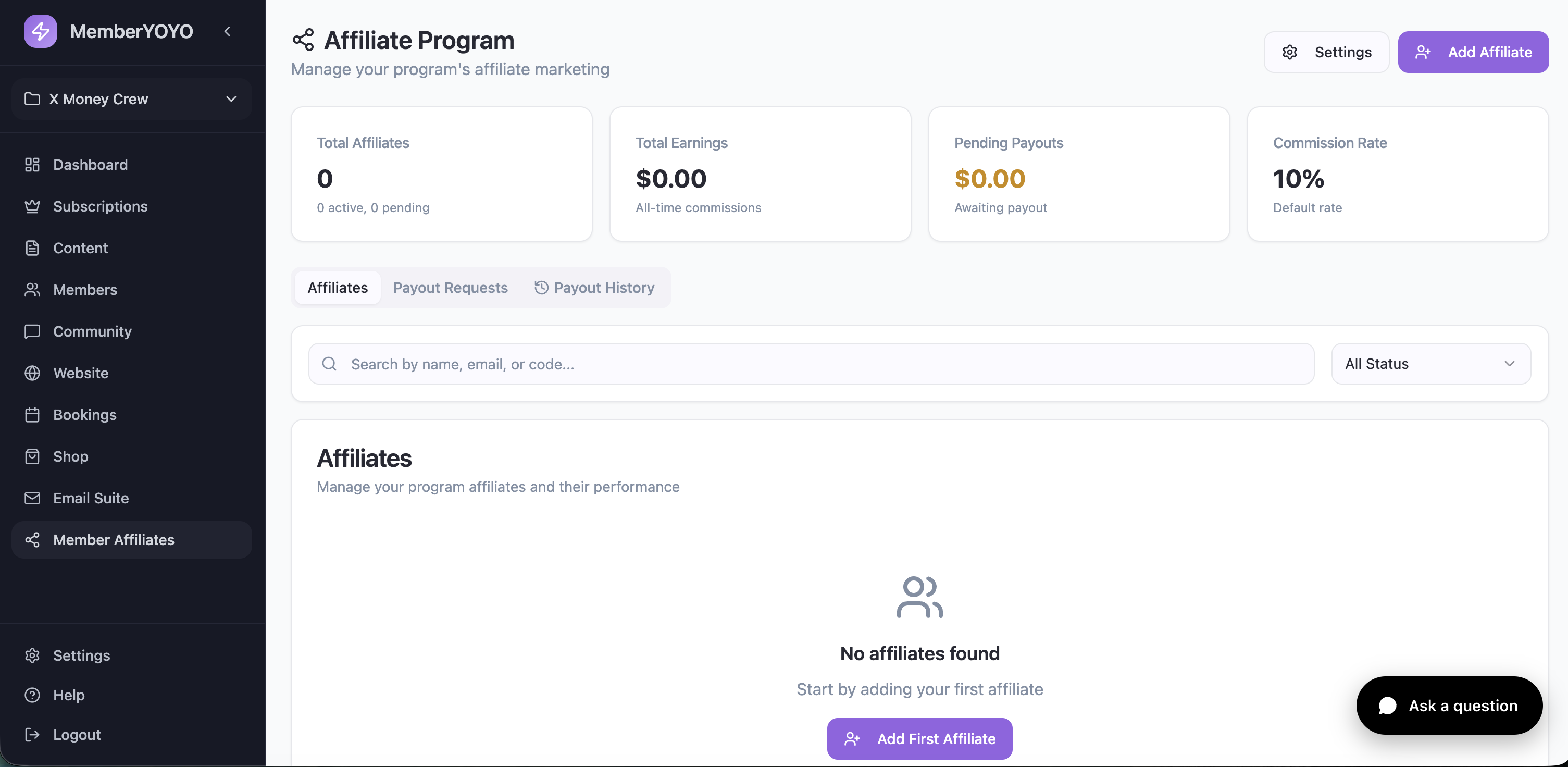
Task: Open the affiliate program Settings
Action: [x=1326, y=52]
